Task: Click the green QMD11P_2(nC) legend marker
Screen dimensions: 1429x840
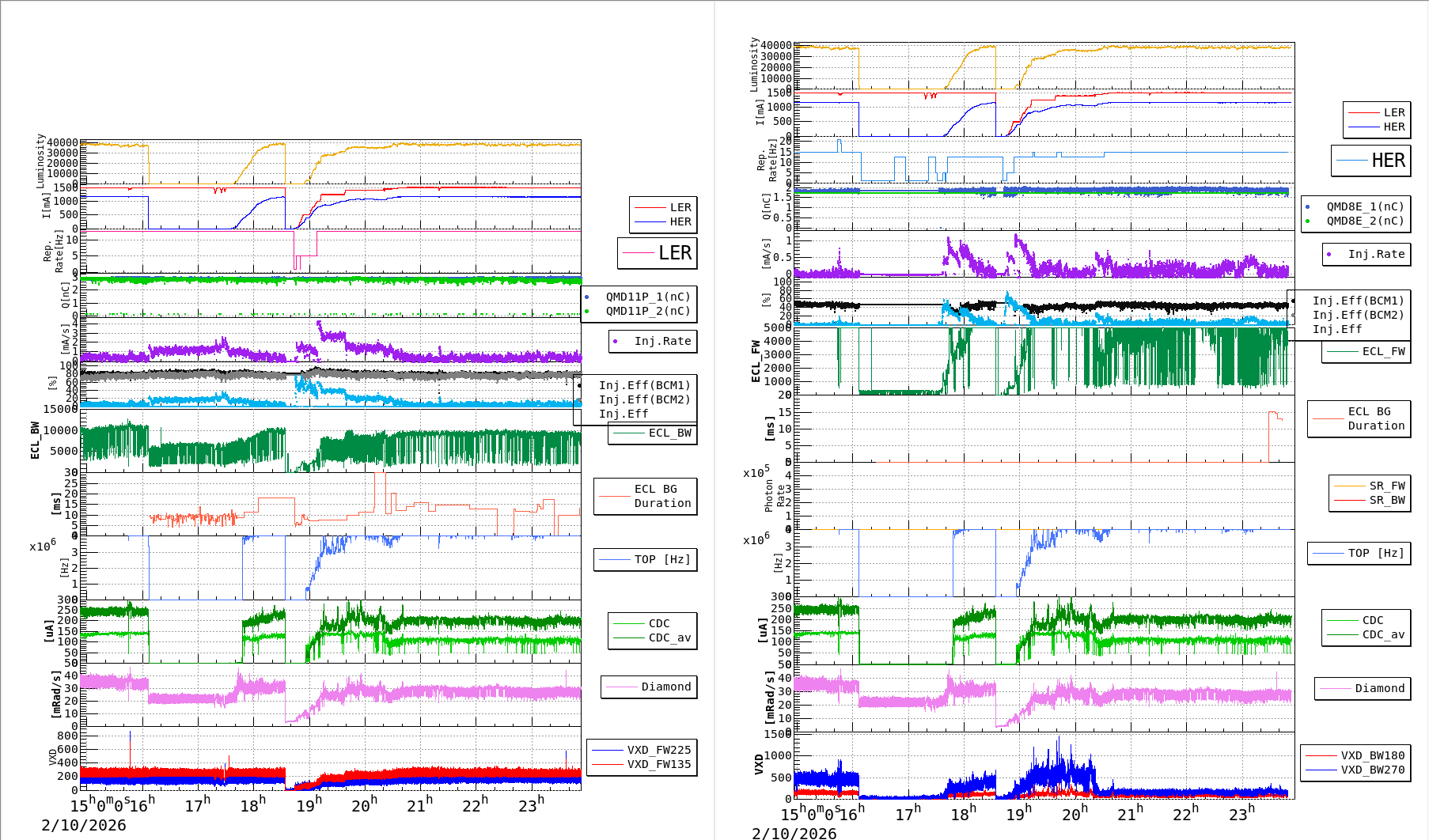Action: (586, 312)
